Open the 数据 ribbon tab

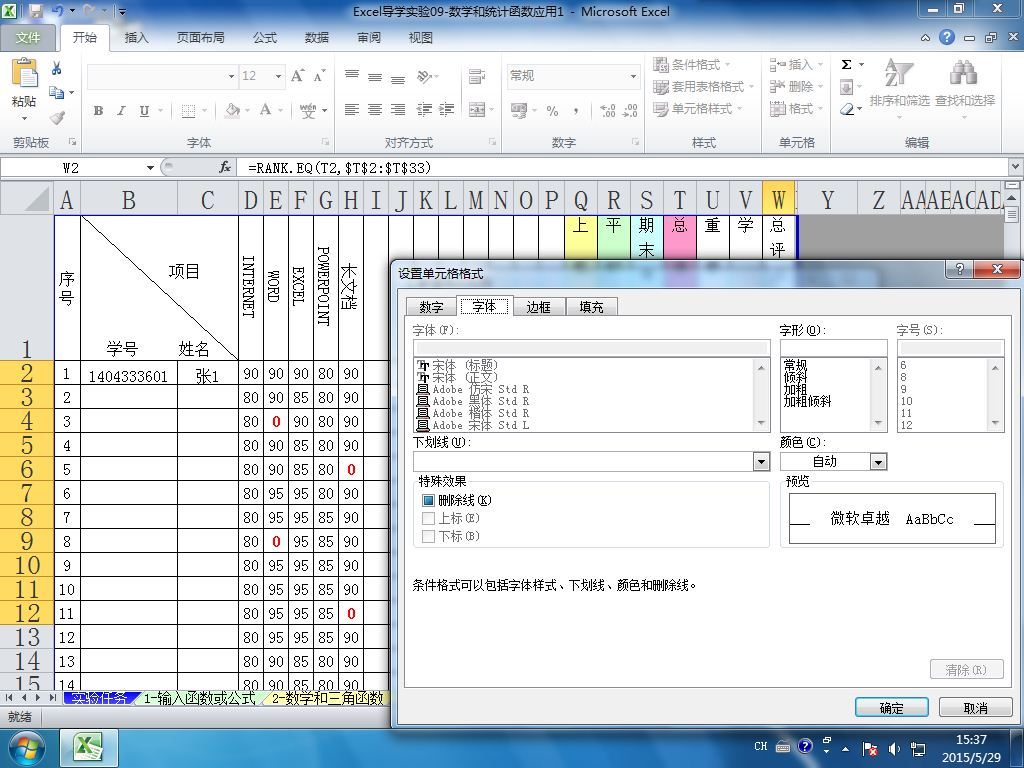point(316,38)
